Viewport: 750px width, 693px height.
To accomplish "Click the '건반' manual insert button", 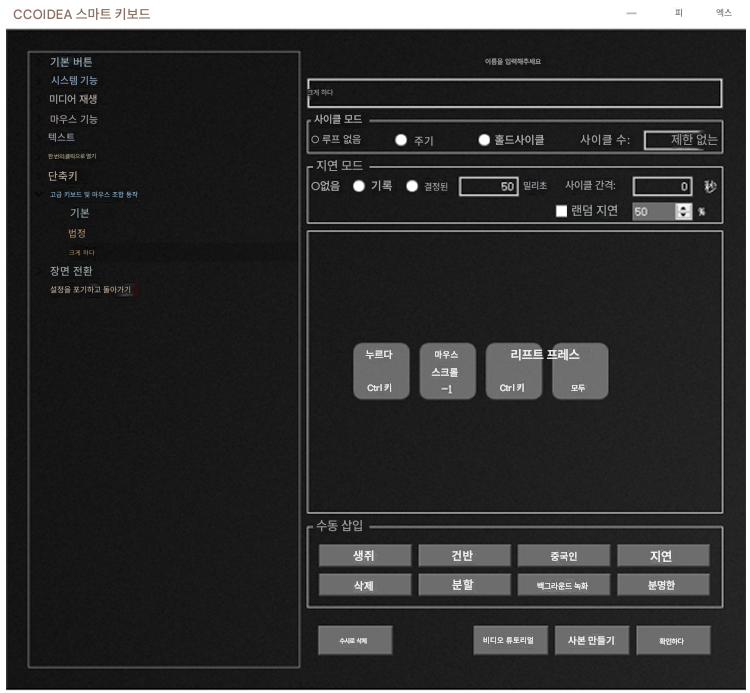I will [464, 556].
